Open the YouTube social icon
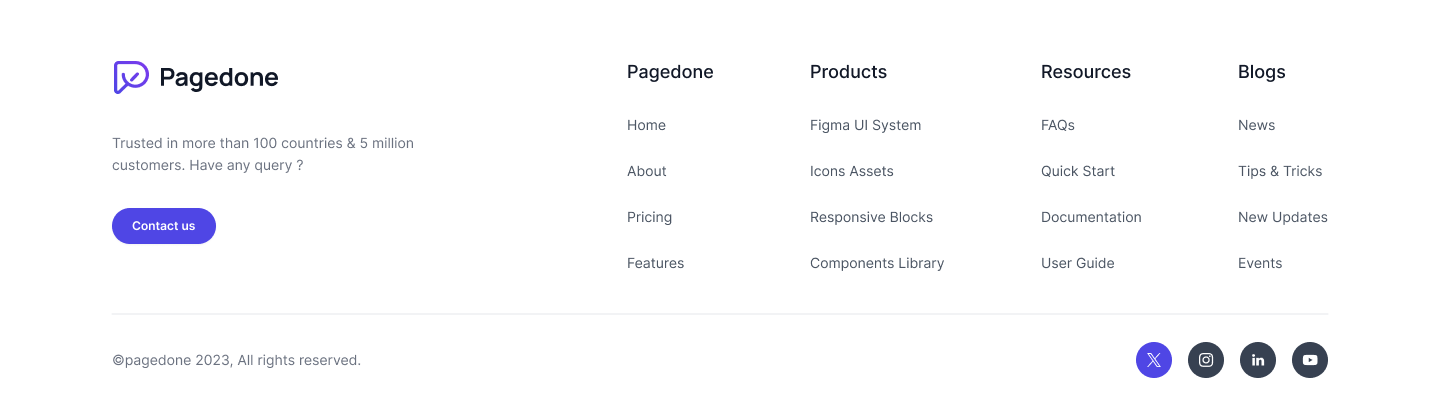 tap(1310, 360)
